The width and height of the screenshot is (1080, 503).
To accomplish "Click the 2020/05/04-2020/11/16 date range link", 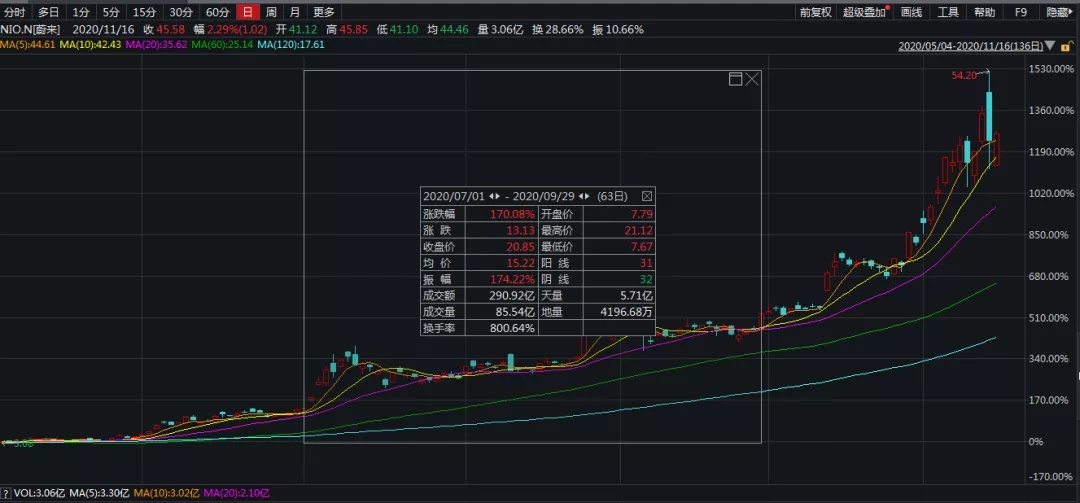I will point(970,46).
